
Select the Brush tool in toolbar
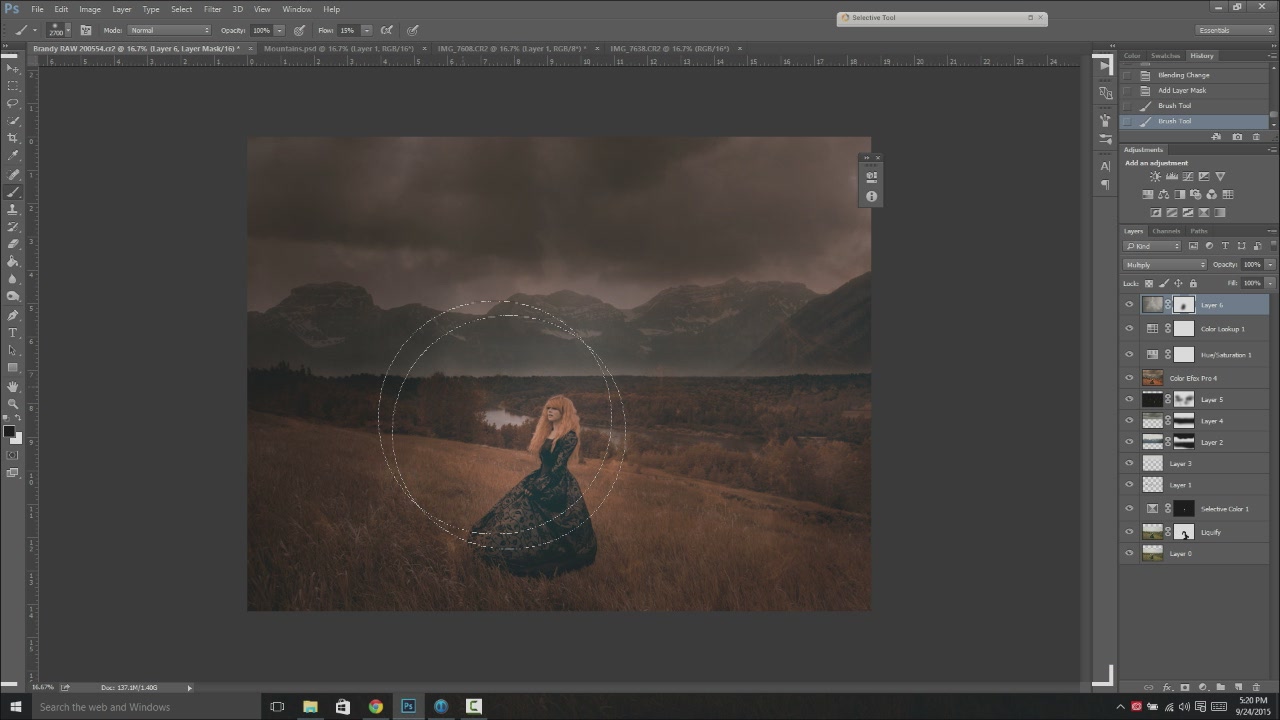coord(13,192)
